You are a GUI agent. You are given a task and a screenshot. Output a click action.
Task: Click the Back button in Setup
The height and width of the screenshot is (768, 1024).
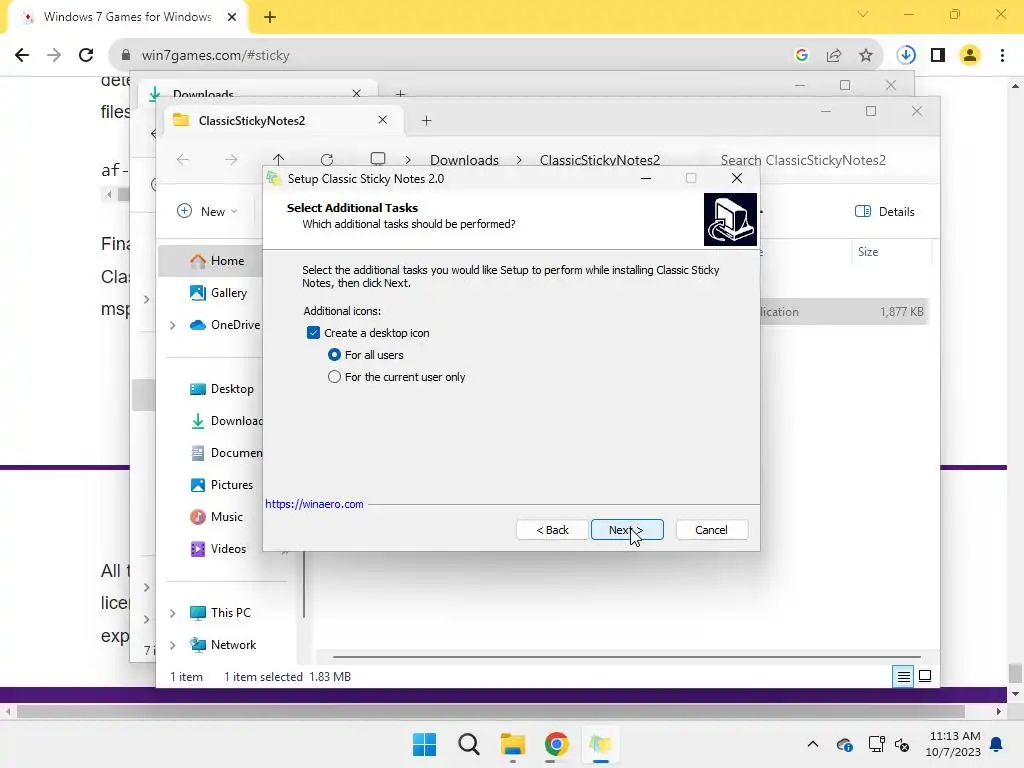pyautogui.click(x=552, y=530)
